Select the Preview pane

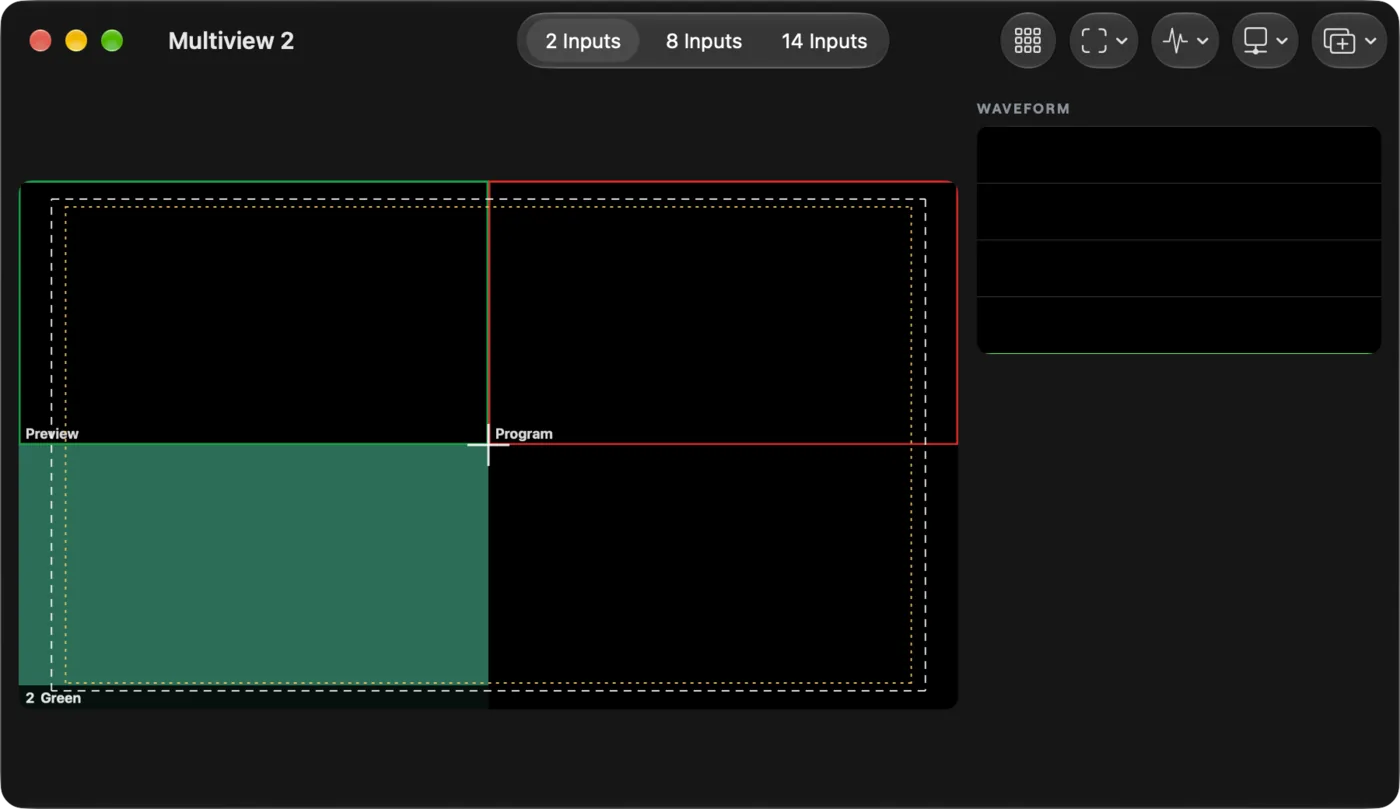click(254, 312)
